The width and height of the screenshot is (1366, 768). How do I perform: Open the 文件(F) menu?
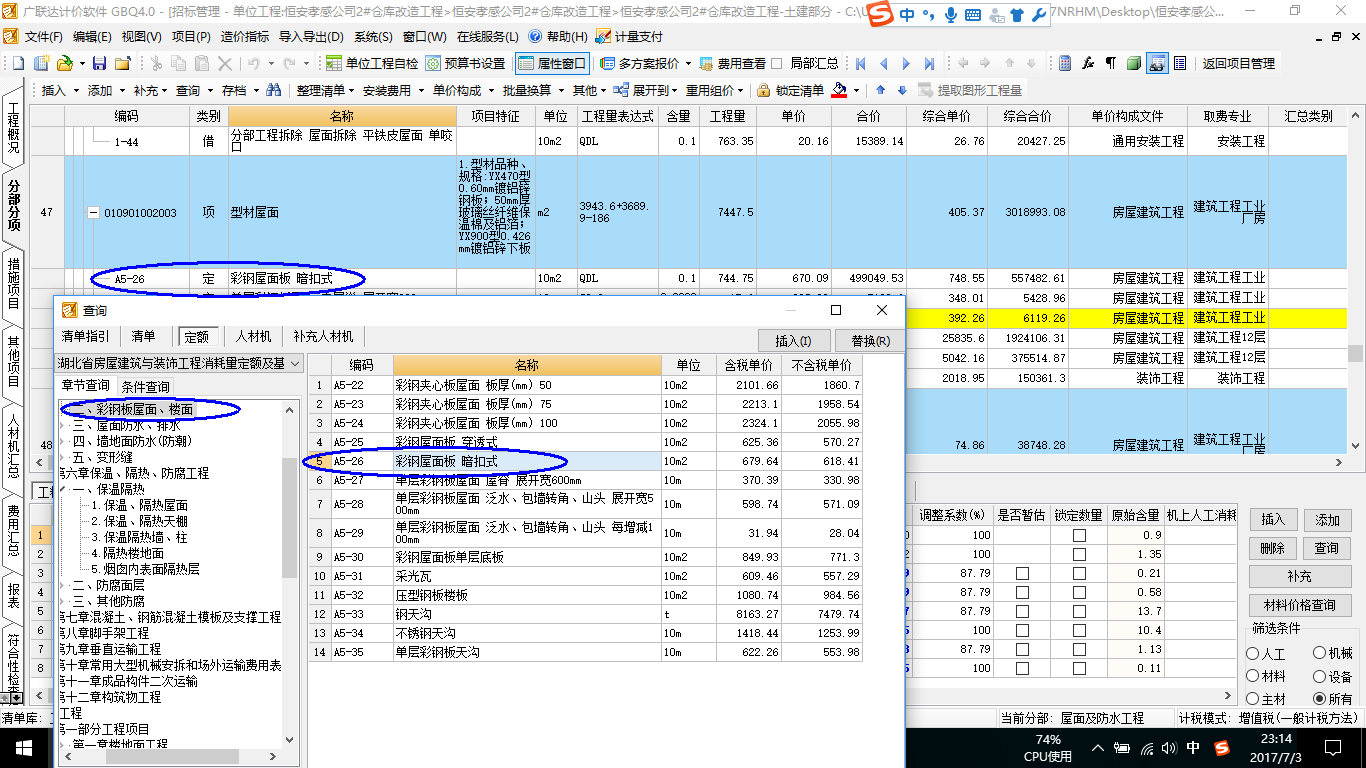[43, 36]
